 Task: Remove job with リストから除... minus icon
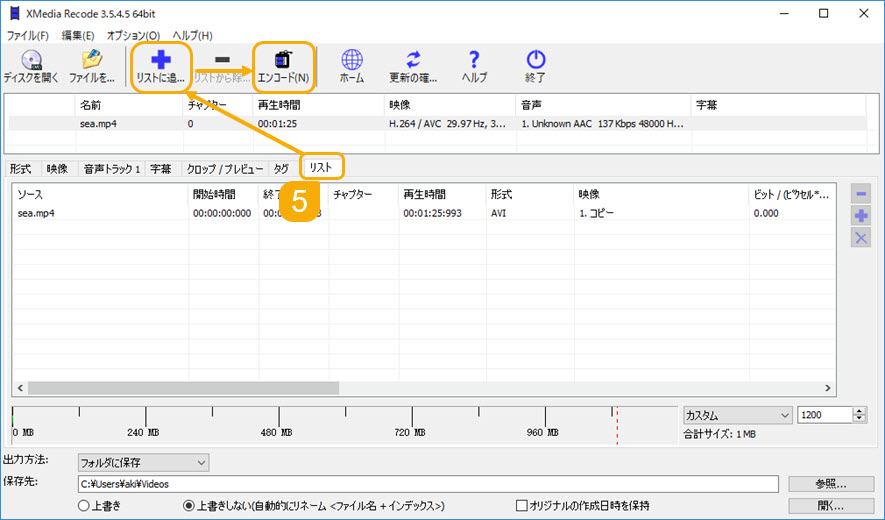tap(222, 67)
